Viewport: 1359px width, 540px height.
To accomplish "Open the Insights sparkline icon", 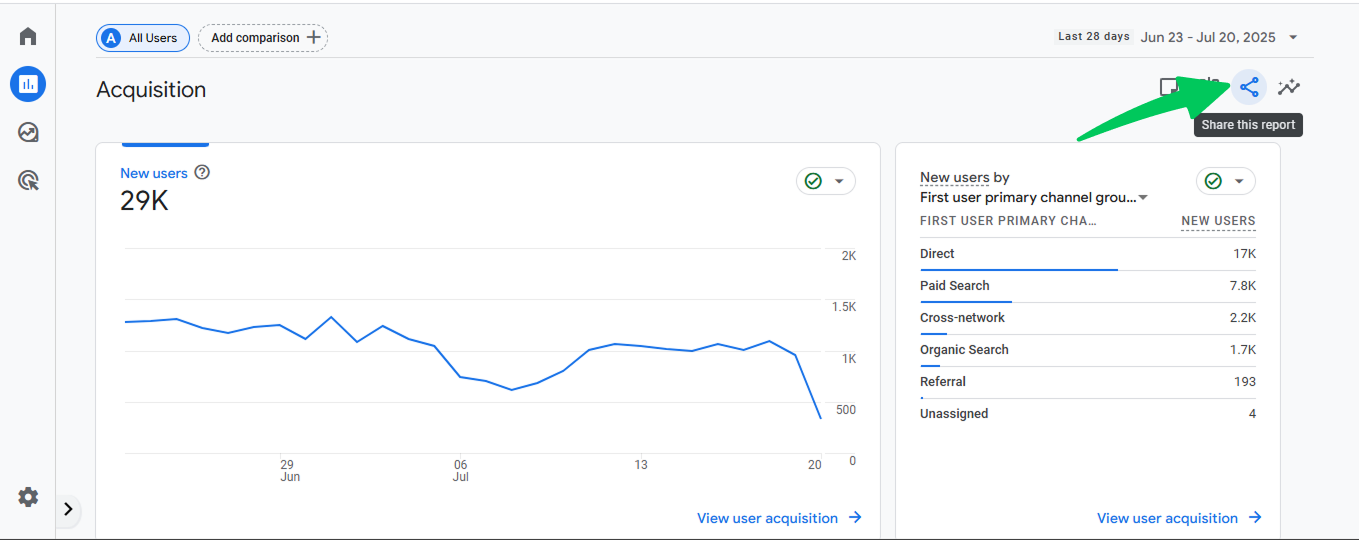I will [x=1289, y=88].
